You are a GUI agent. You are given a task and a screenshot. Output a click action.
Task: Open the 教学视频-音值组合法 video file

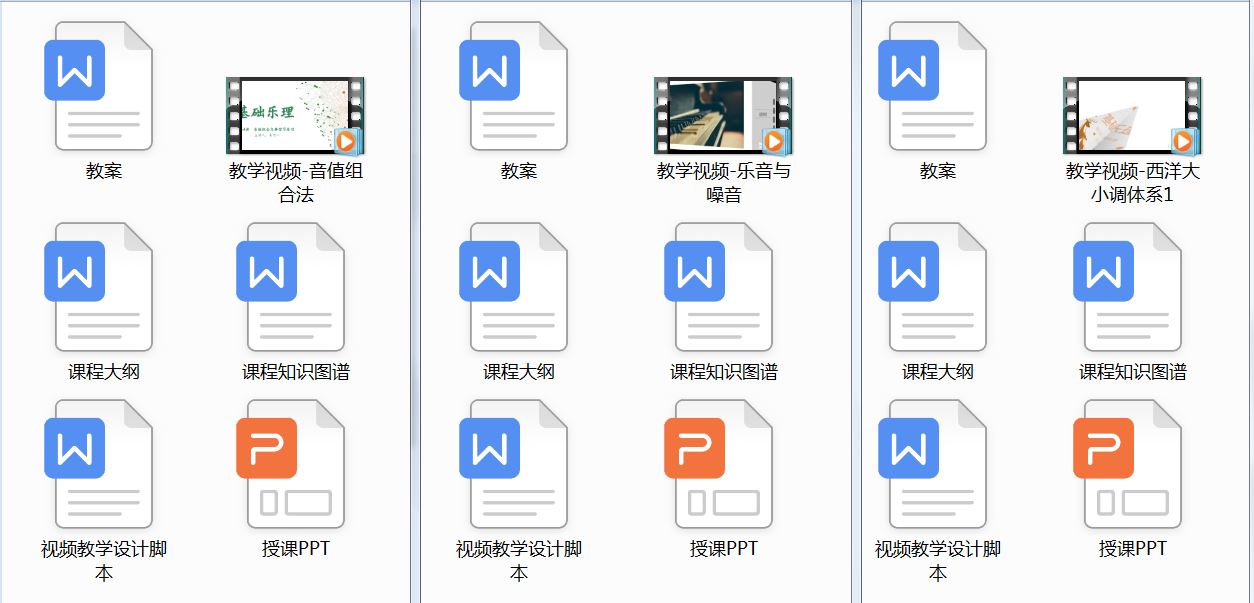(295, 115)
